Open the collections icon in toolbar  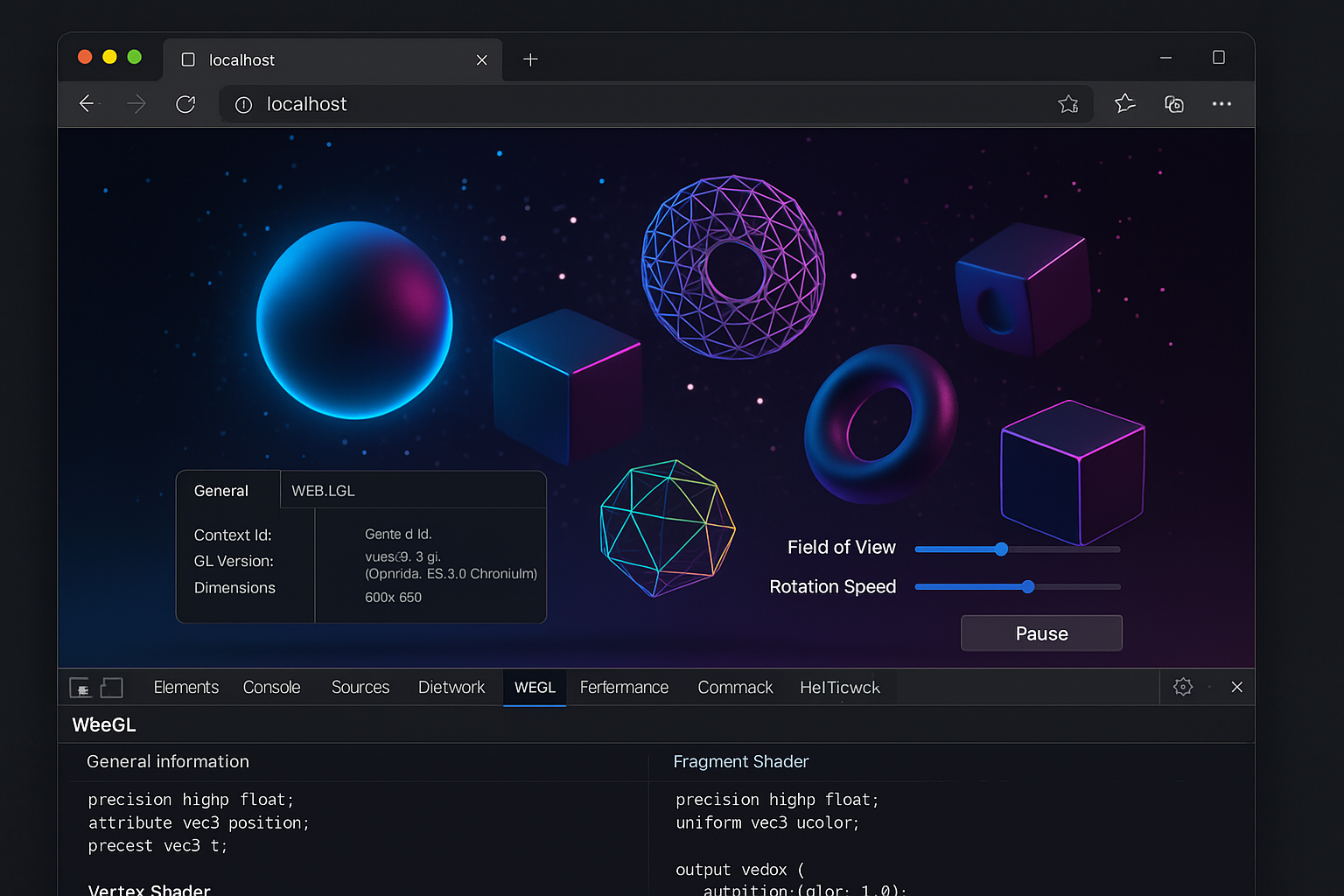pos(1173,104)
